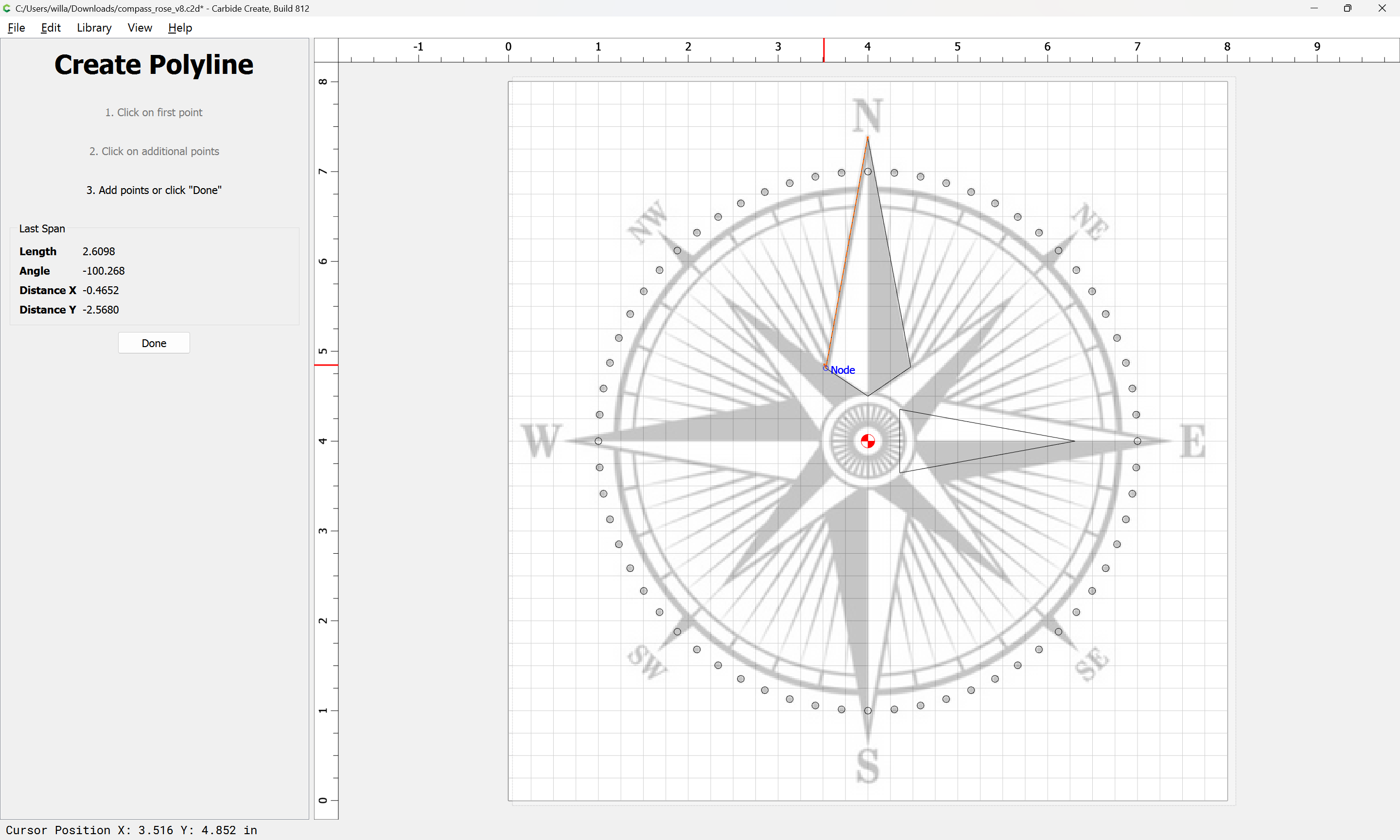Click the small circle directly below N
The width and height of the screenshot is (1400, 840).
(x=868, y=172)
